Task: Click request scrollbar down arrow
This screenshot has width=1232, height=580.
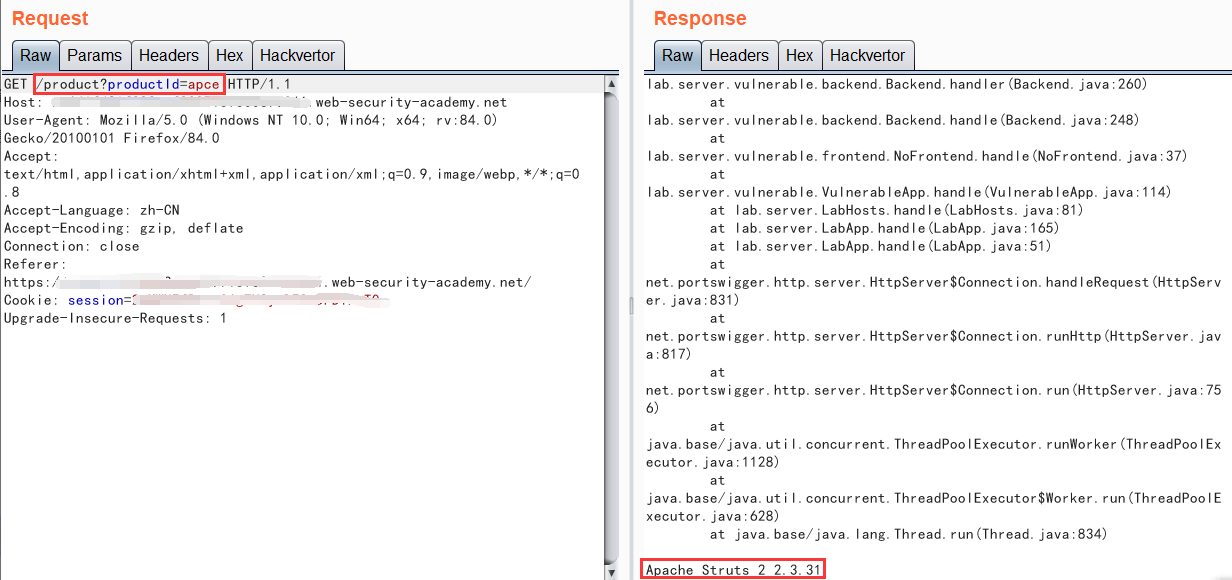Action: coord(612,572)
